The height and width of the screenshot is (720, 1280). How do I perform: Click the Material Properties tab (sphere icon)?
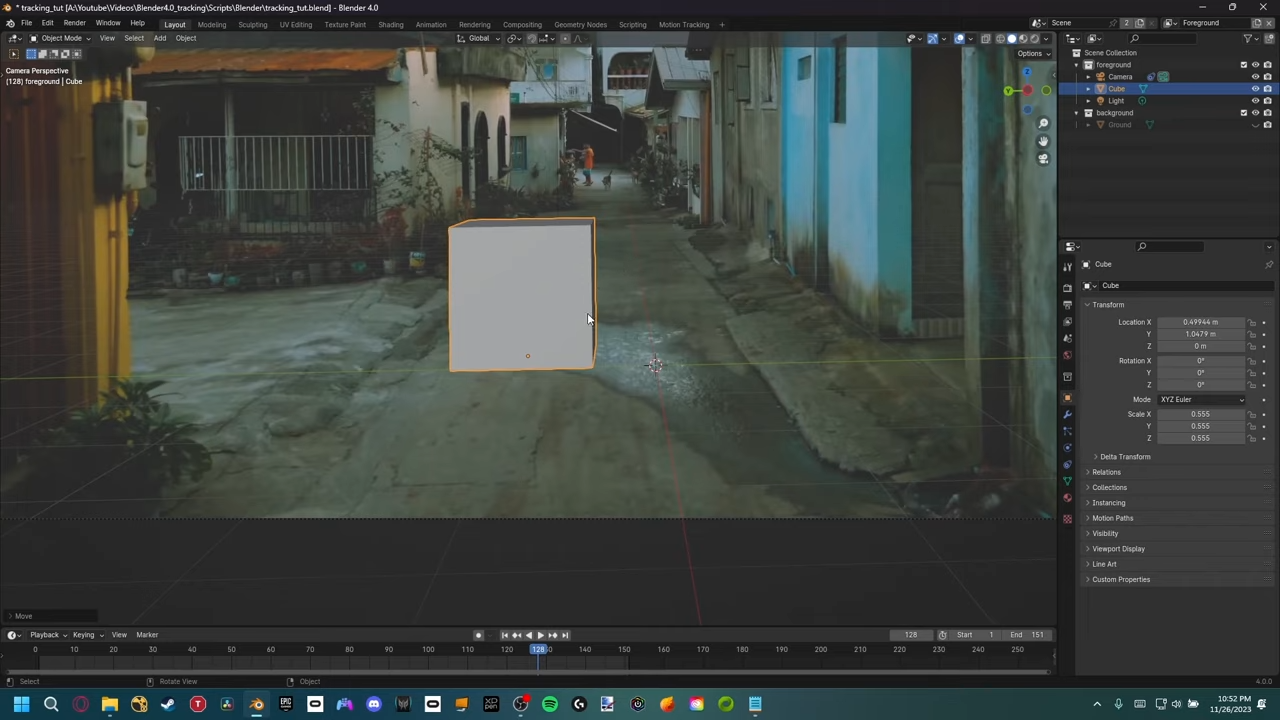1067,496
